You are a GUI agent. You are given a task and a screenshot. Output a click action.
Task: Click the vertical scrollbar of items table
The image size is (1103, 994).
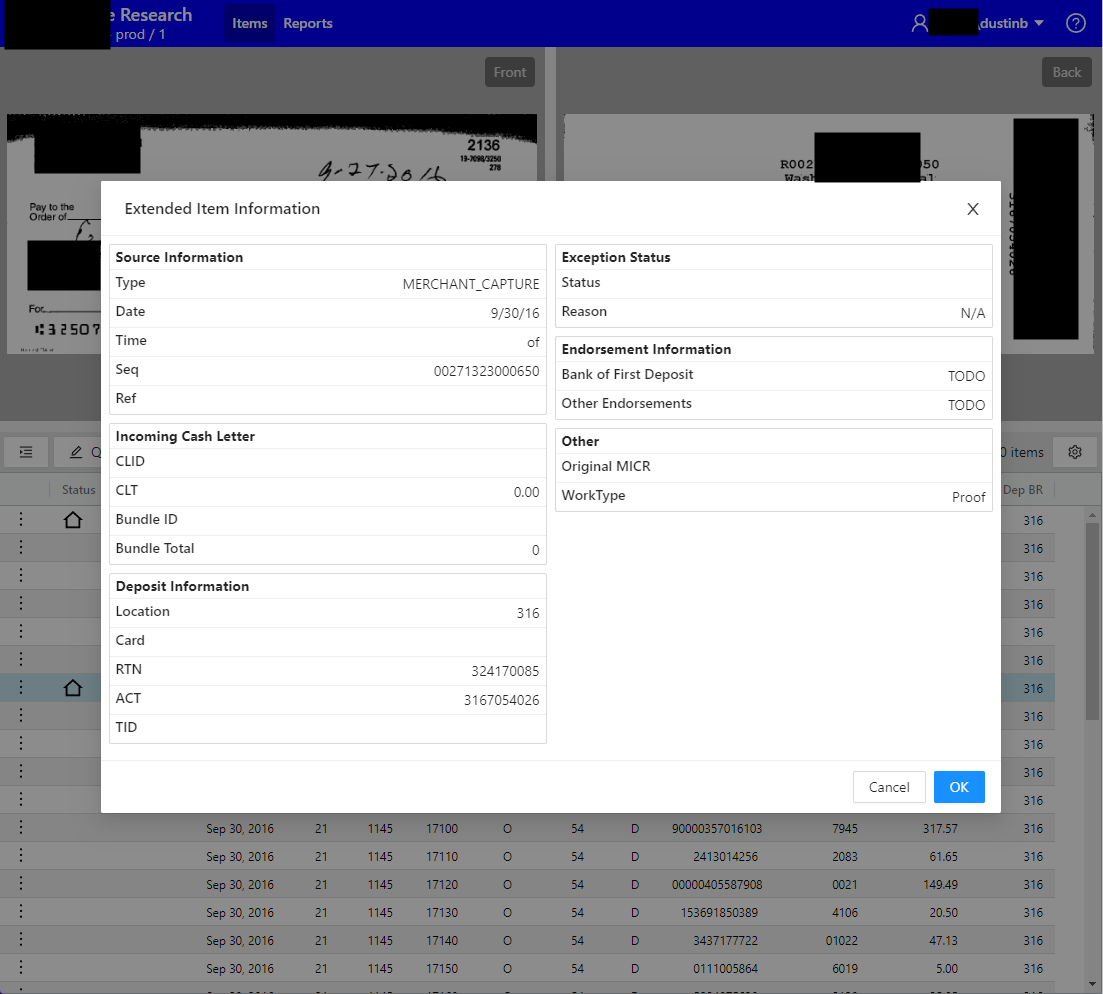point(1092,620)
